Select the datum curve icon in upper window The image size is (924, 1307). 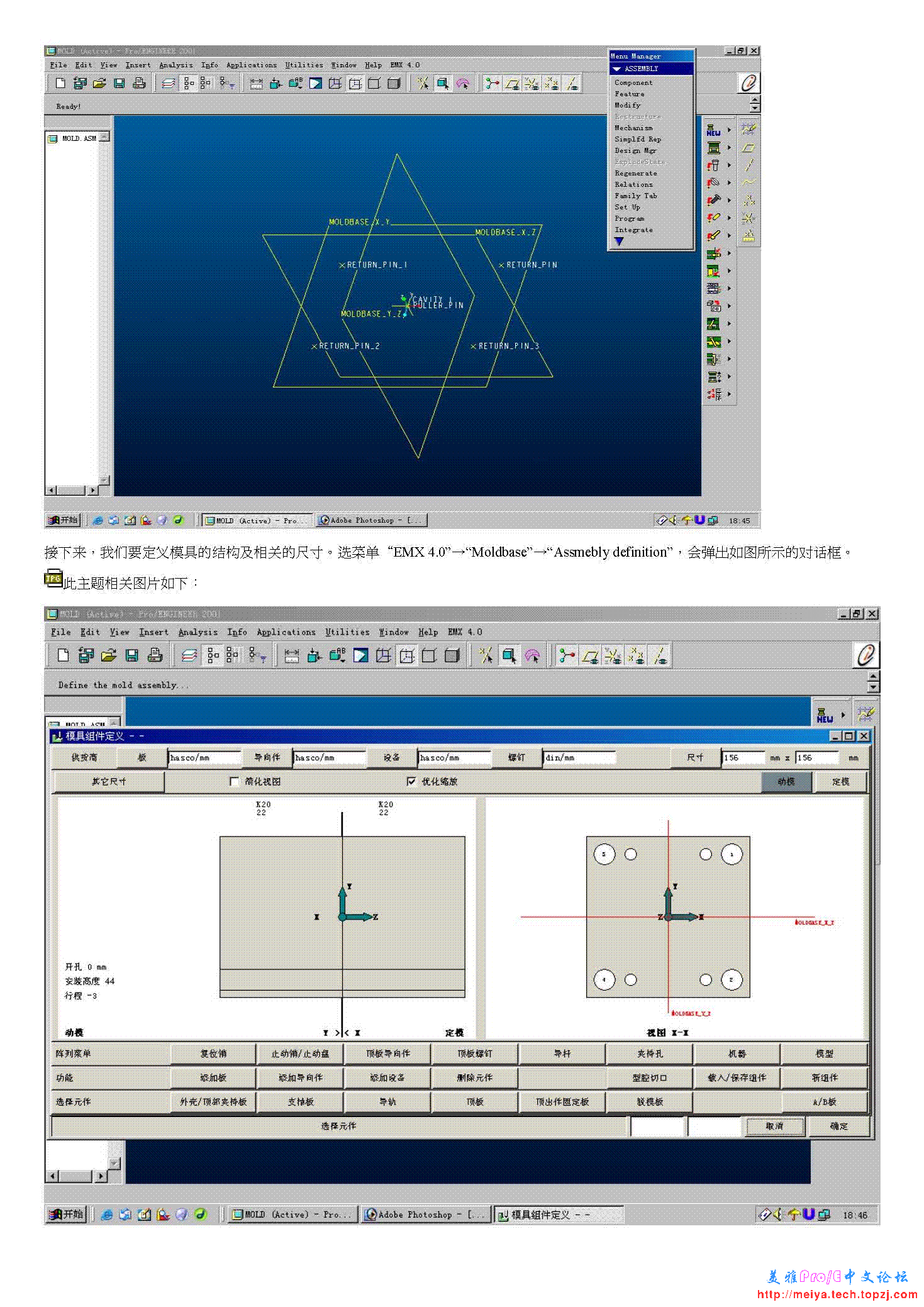tap(749, 183)
